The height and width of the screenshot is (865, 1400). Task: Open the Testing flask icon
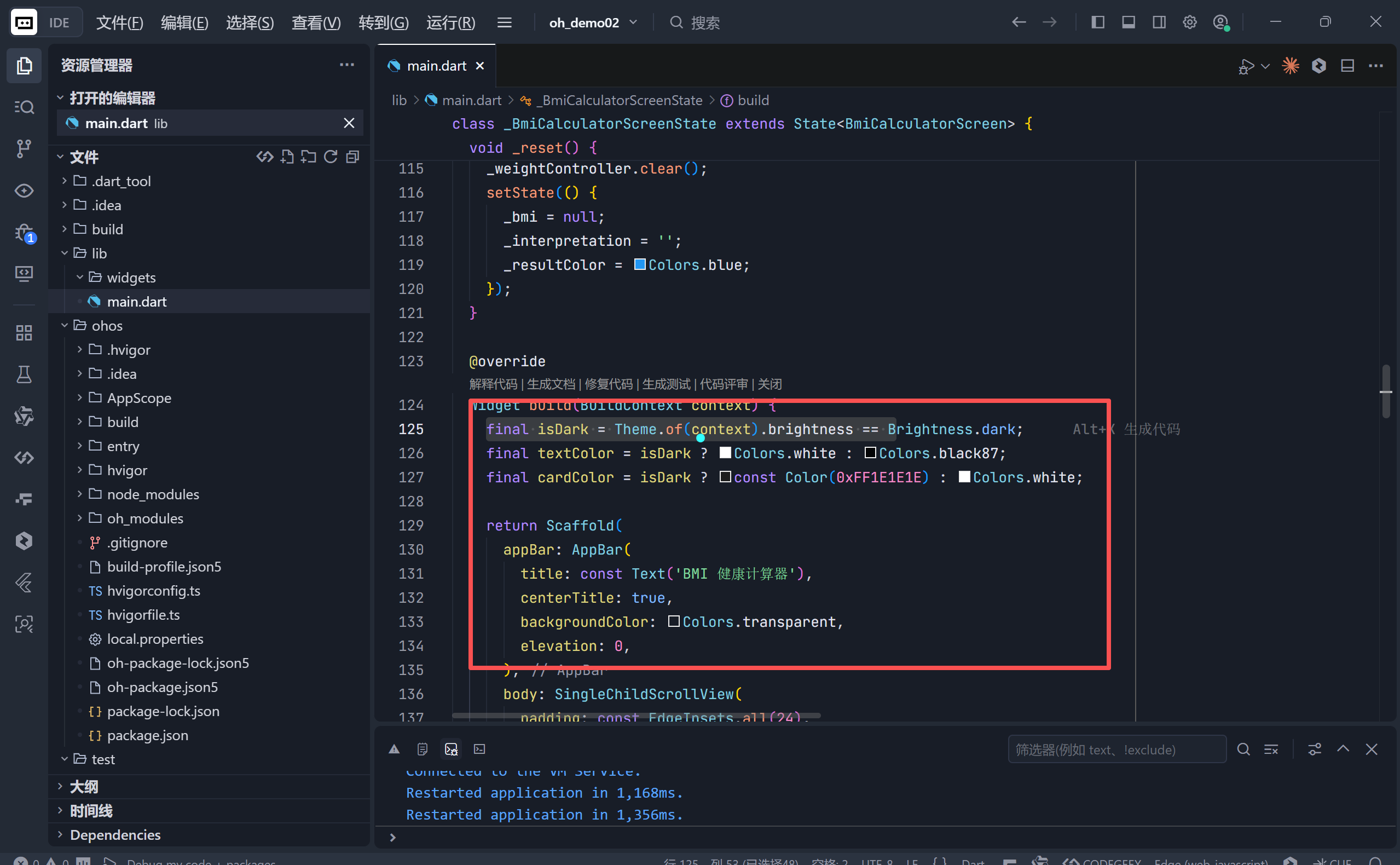coord(24,374)
